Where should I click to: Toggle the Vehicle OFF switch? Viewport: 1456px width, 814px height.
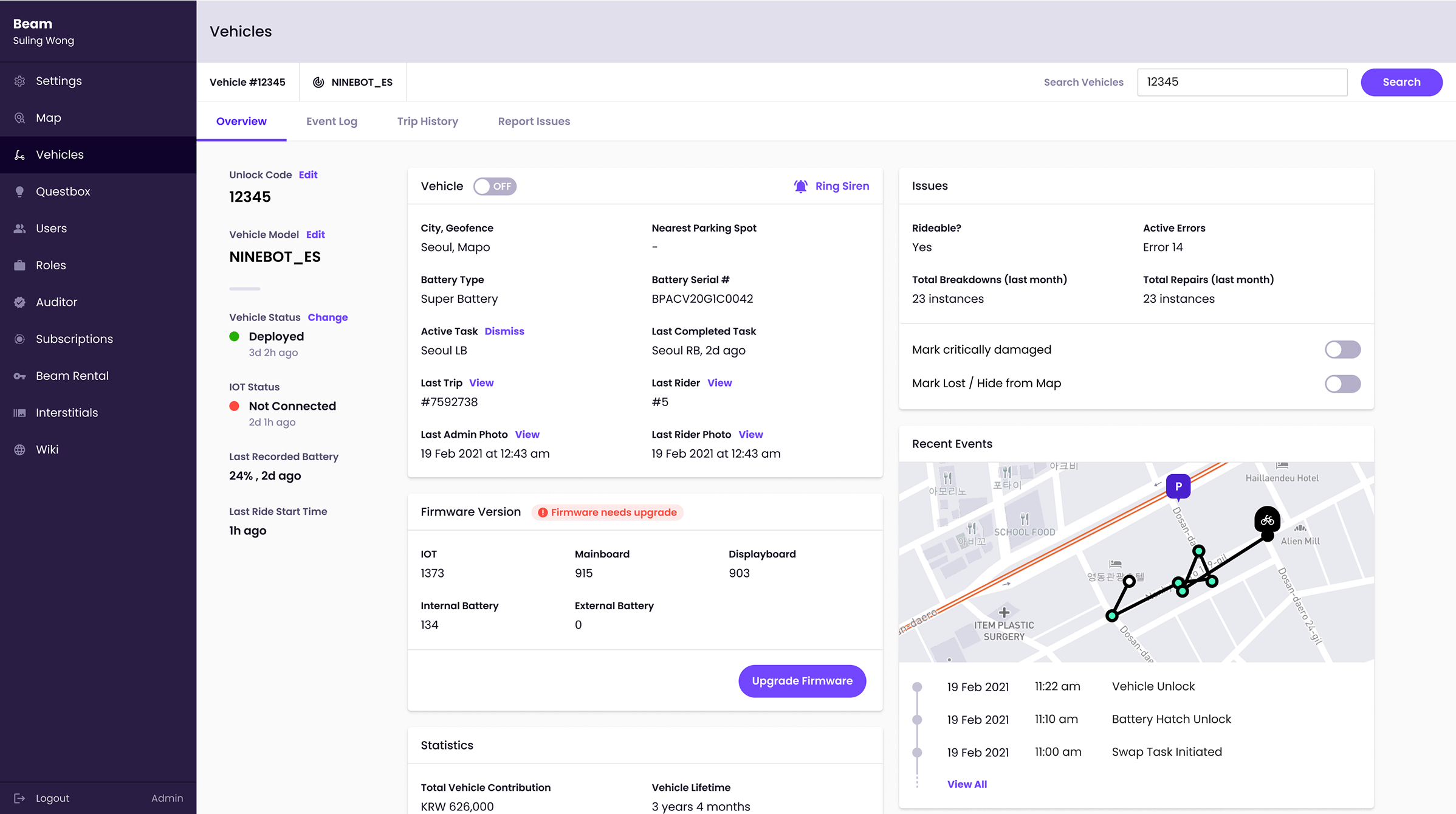pyautogui.click(x=495, y=187)
